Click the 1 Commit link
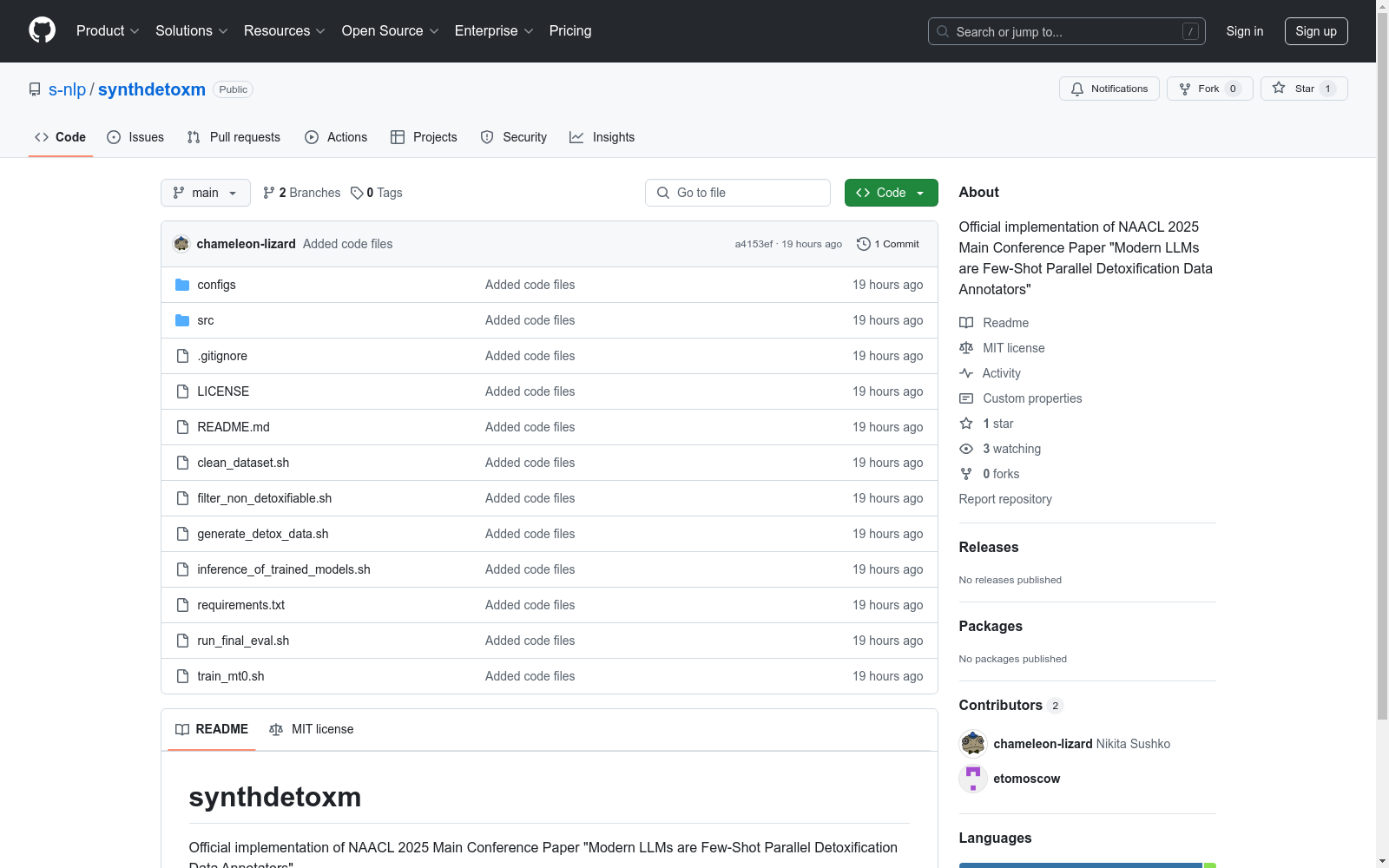Viewport: 1389px width, 868px height. pyautogui.click(x=888, y=244)
